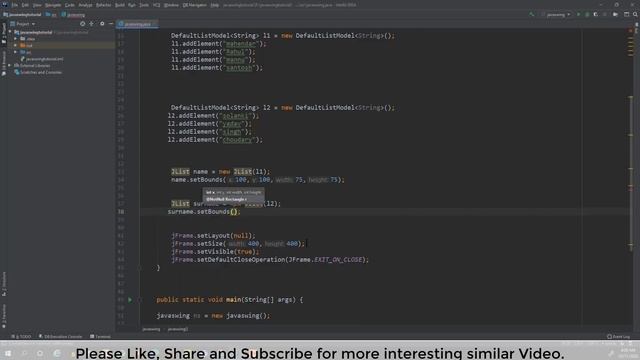The image size is (640, 360).
Task: Open the Build menu
Action: (120, 5)
